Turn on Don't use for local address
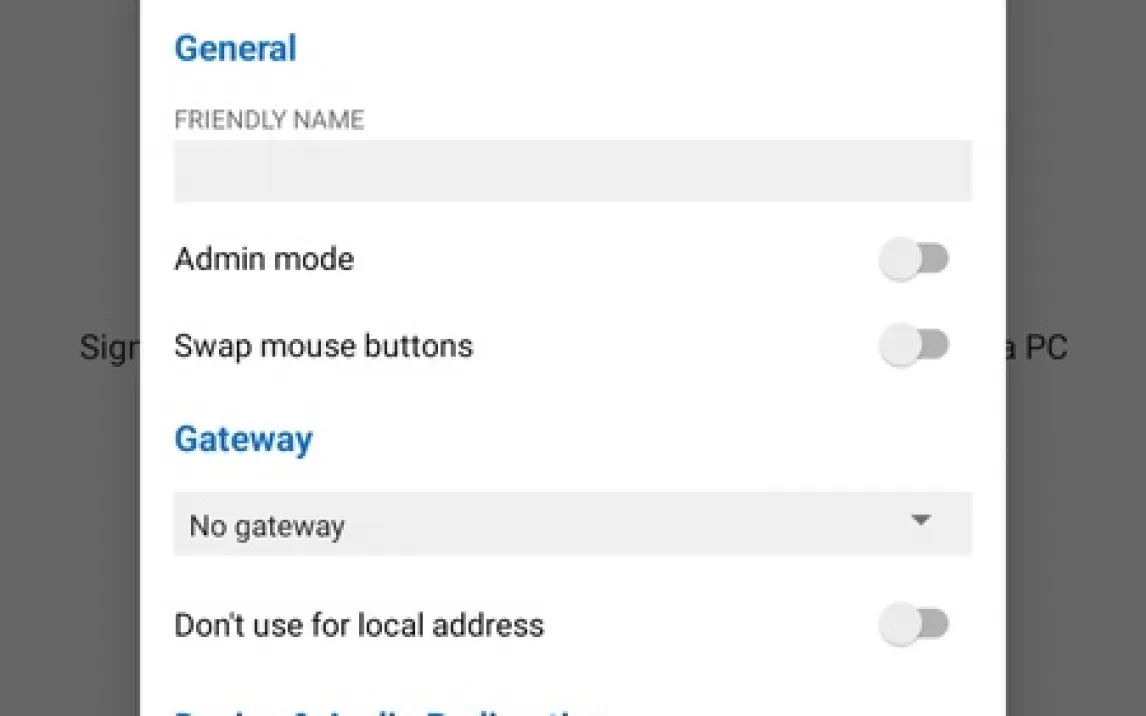Screen dimensions: 1146x716 pyautogui.click(x=914, y=625)
